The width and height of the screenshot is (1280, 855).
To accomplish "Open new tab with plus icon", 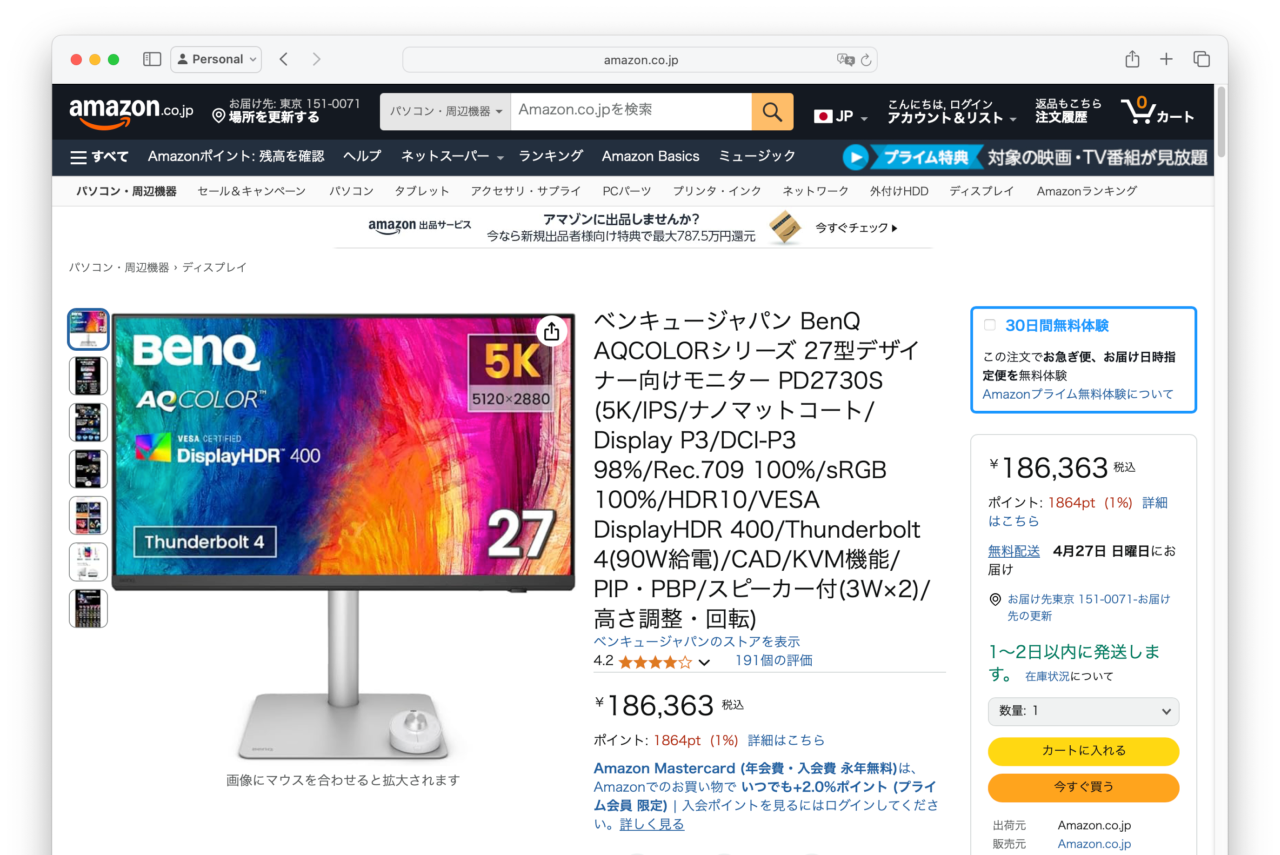I will [x=1166, y=59].
